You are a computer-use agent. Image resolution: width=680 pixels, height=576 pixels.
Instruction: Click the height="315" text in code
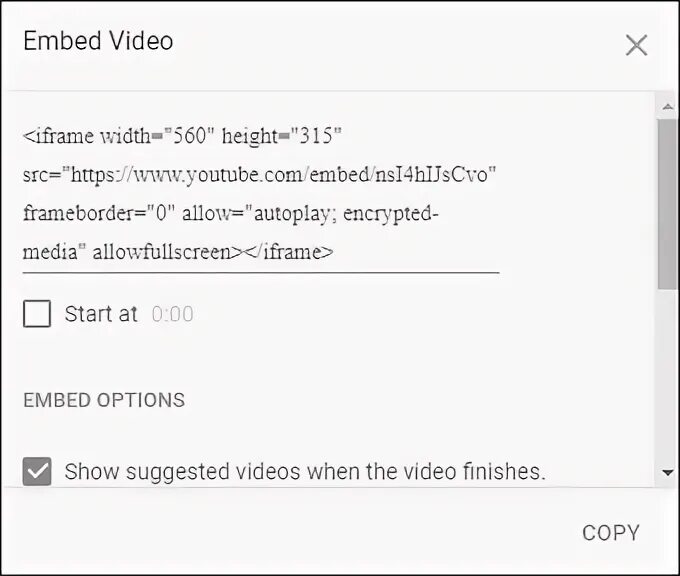[x=282, y=136]
